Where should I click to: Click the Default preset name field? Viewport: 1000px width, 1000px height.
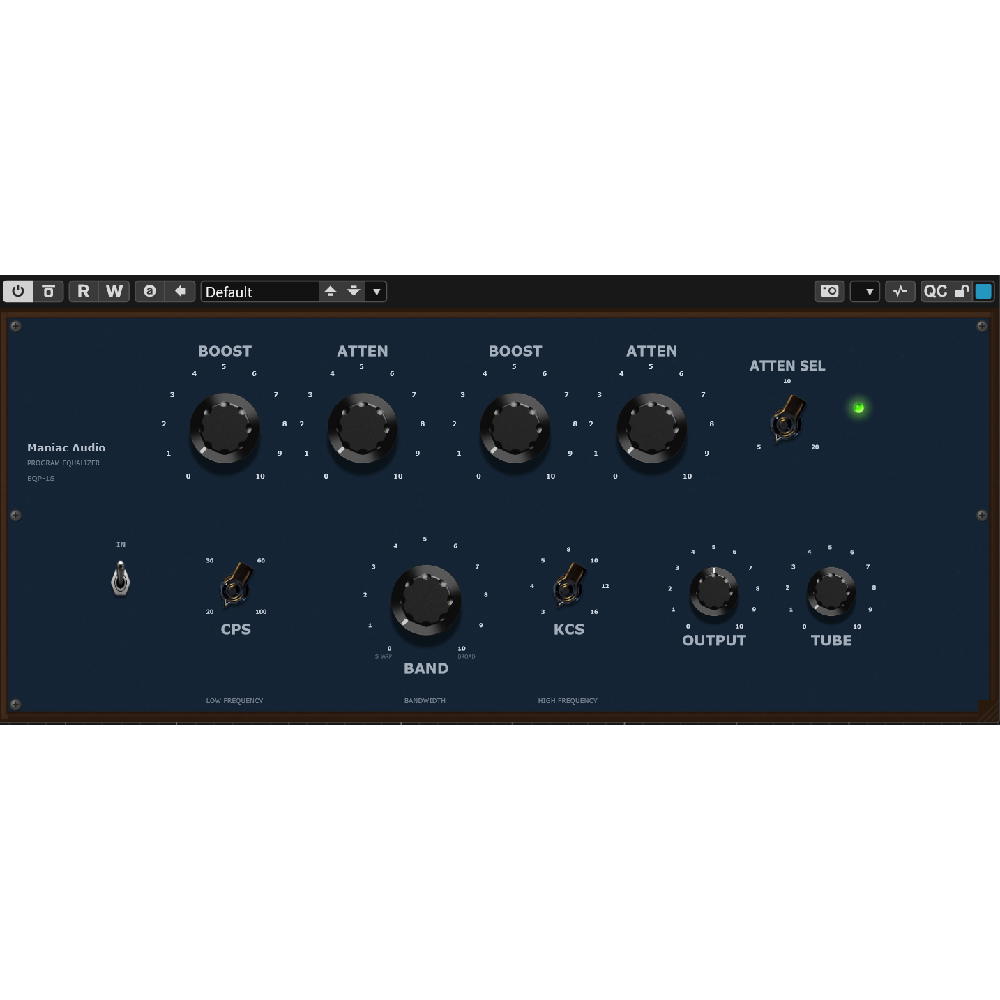[260, 291]
